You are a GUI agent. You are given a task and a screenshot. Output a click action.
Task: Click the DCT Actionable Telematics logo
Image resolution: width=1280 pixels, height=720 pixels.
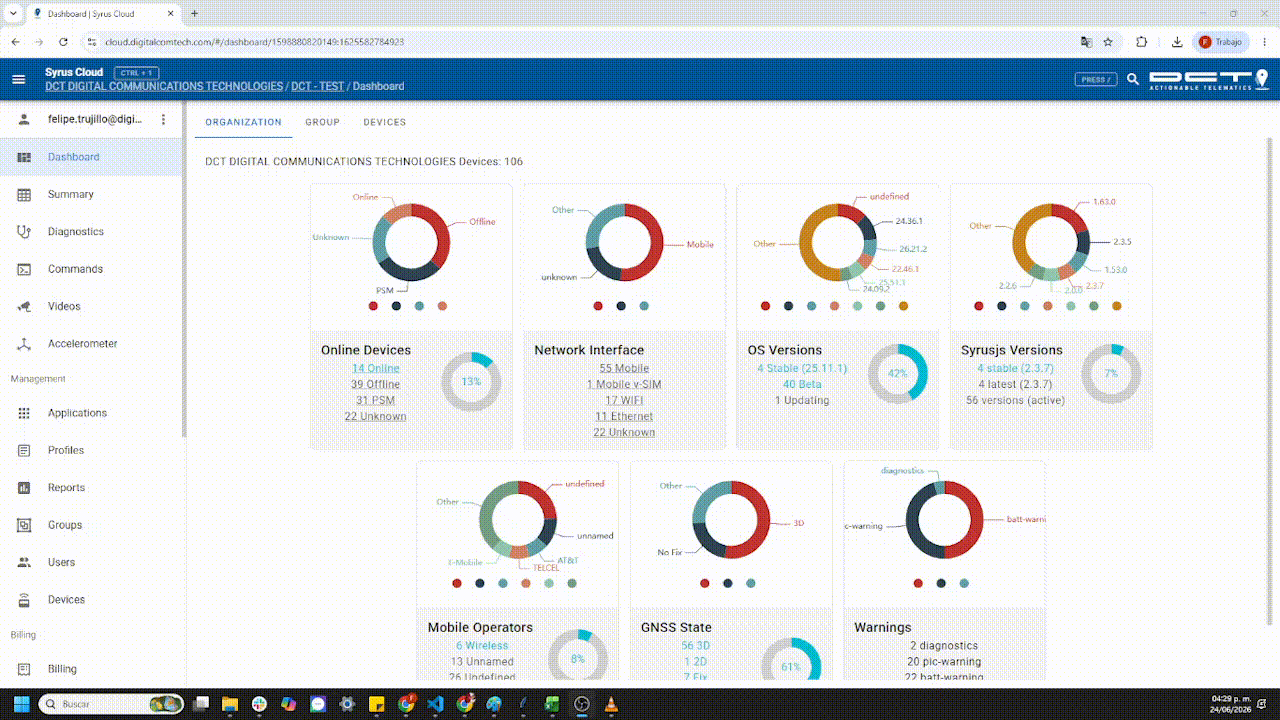(1208, 79)
